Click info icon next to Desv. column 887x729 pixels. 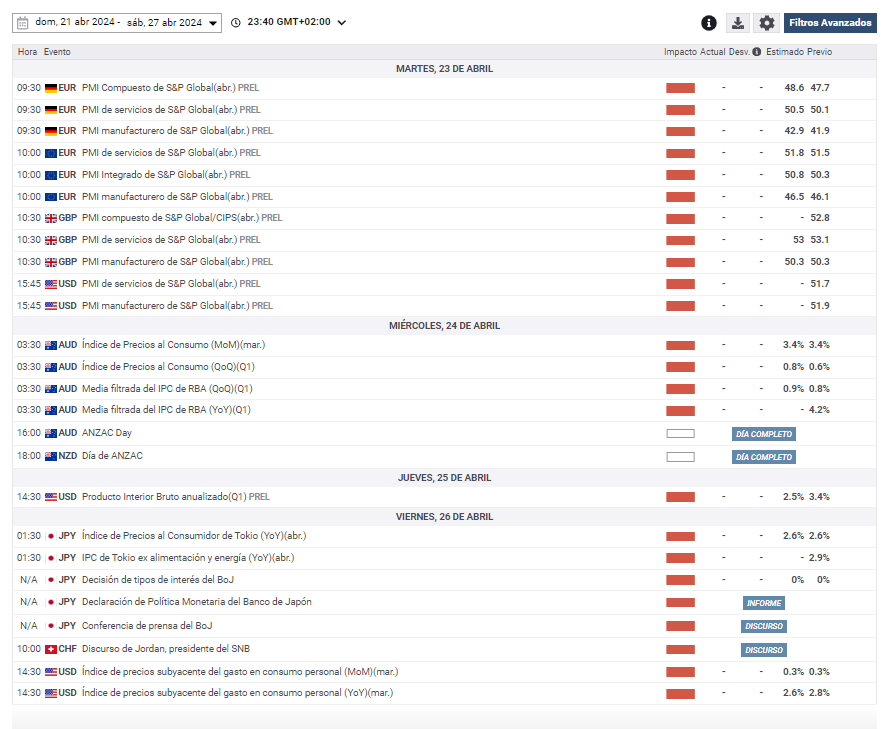tap(757, 52)
